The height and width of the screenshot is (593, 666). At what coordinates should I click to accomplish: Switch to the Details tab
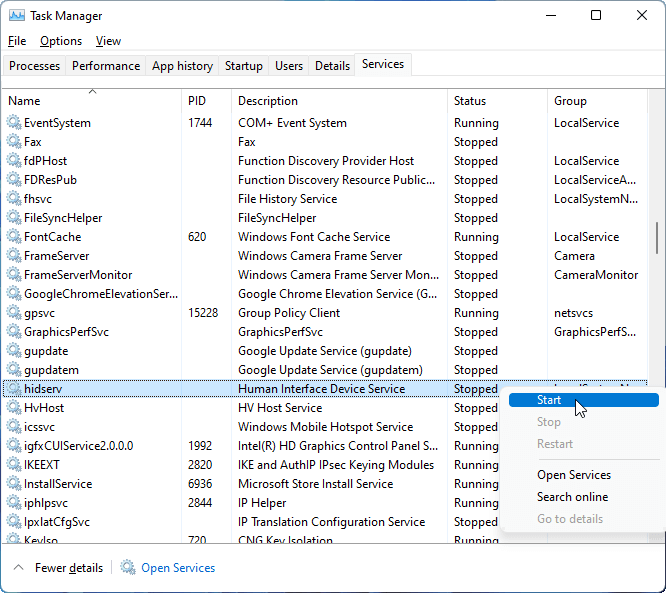pos(332,66)
